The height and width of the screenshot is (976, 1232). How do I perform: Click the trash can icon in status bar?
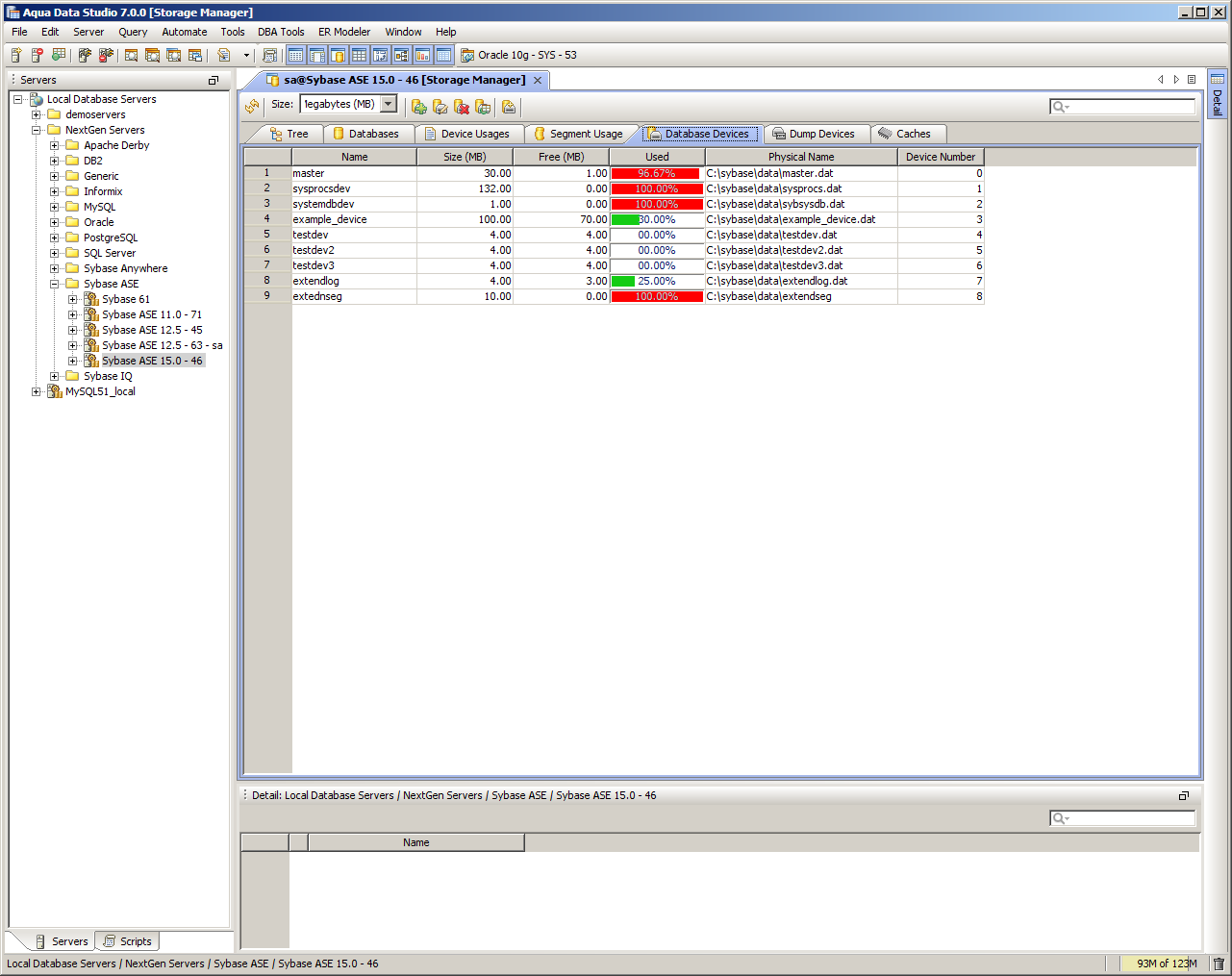(1219, 963)
